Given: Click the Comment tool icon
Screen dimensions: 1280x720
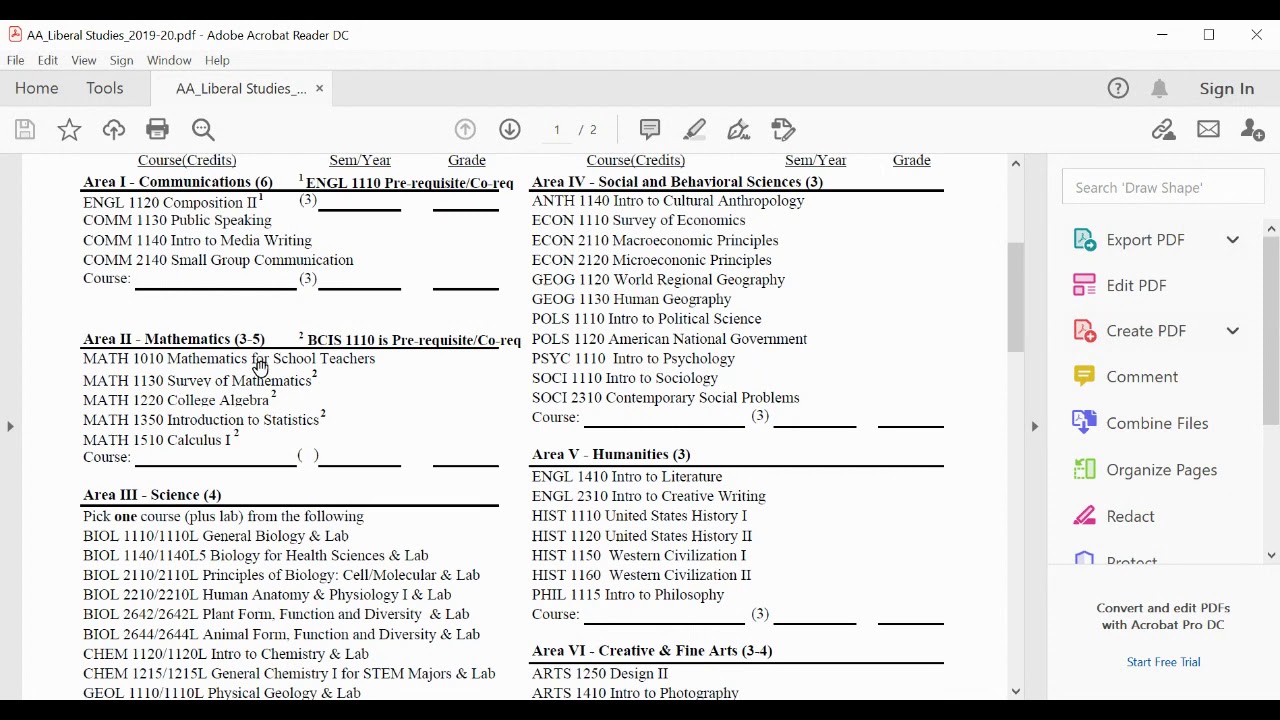Looking at the screenshot, I should pos(1084,377).
